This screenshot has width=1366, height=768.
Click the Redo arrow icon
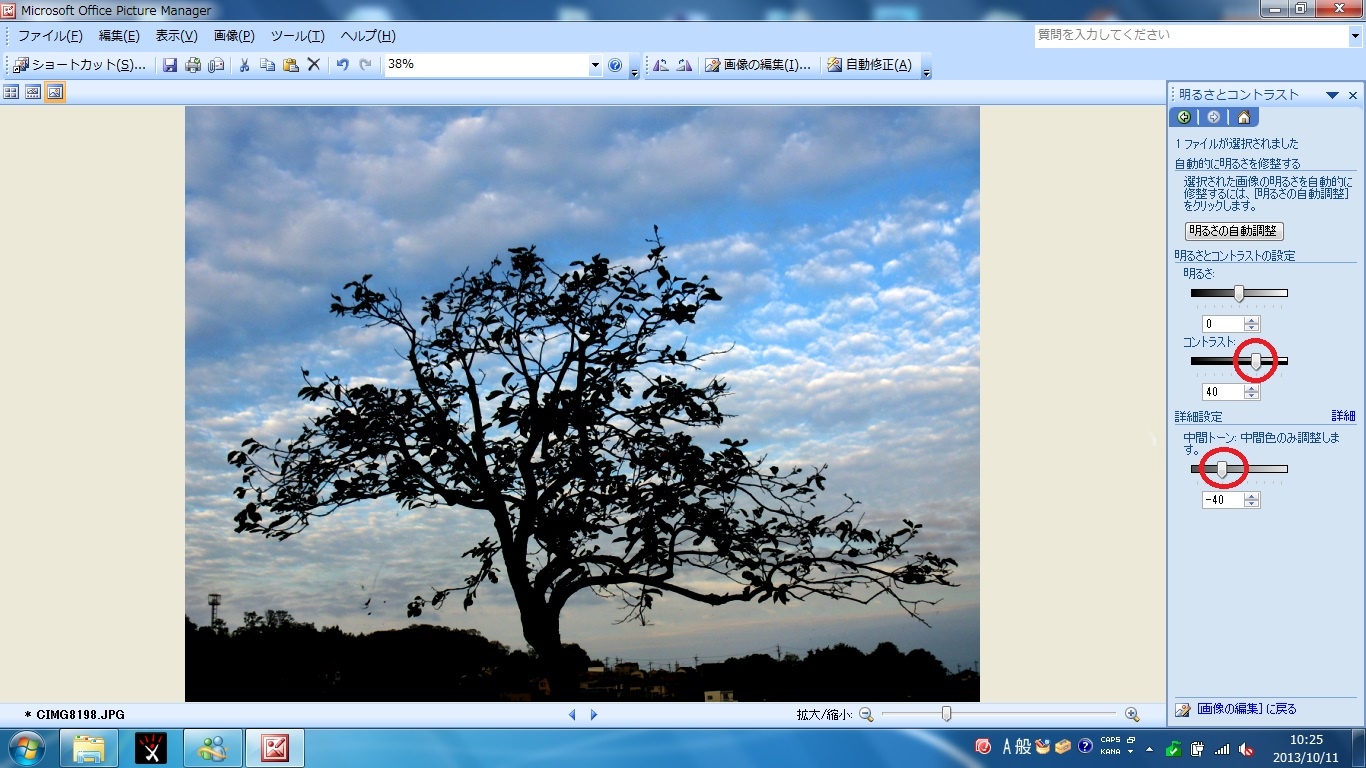(365, 65)
